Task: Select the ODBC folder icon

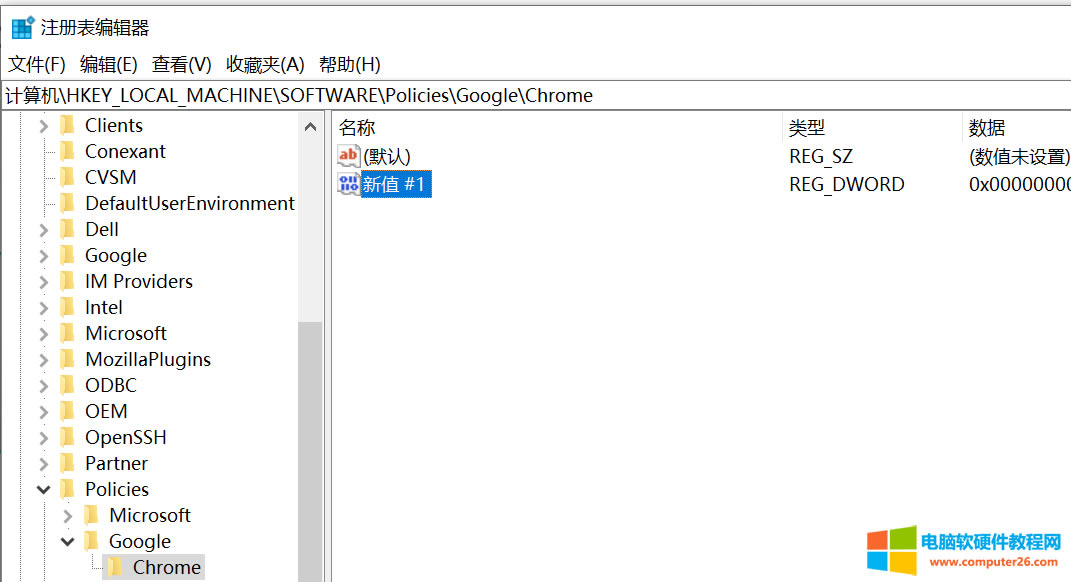Action: (x=68, y=385)
